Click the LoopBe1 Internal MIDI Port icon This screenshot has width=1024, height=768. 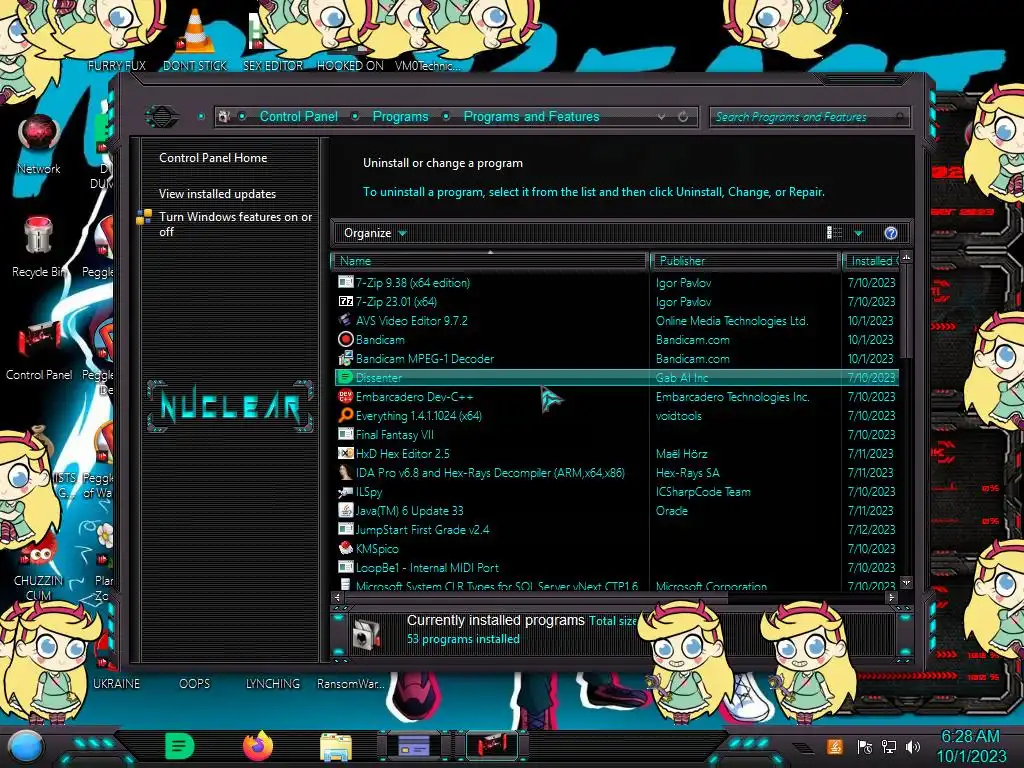(345, 567)
